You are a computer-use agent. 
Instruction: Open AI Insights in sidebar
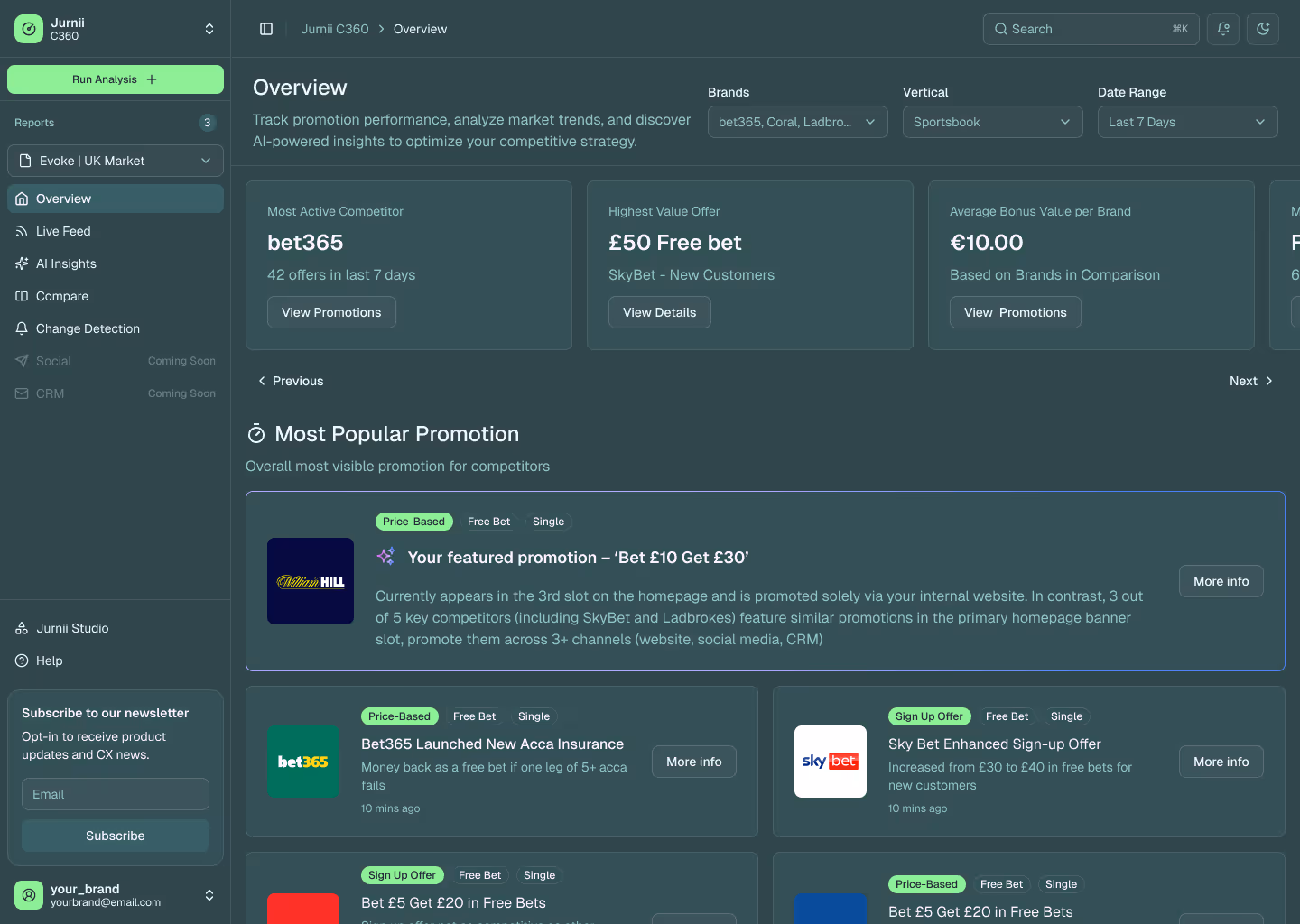[x=116, y=263]
